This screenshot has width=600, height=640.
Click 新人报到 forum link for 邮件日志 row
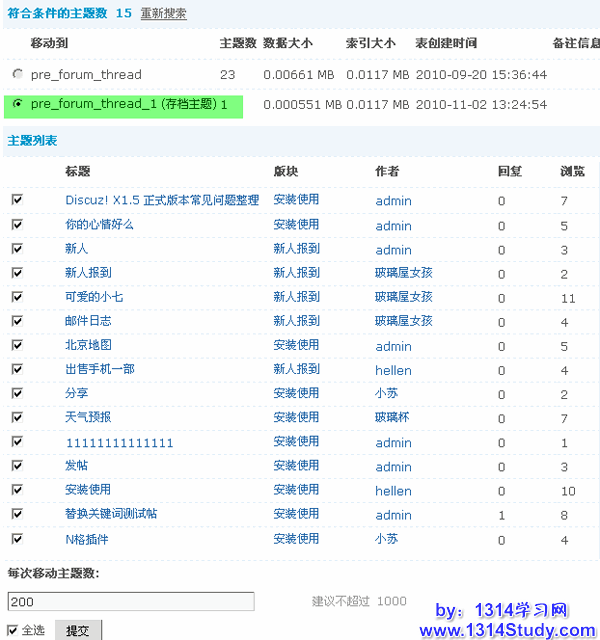(x=296, y=321)
